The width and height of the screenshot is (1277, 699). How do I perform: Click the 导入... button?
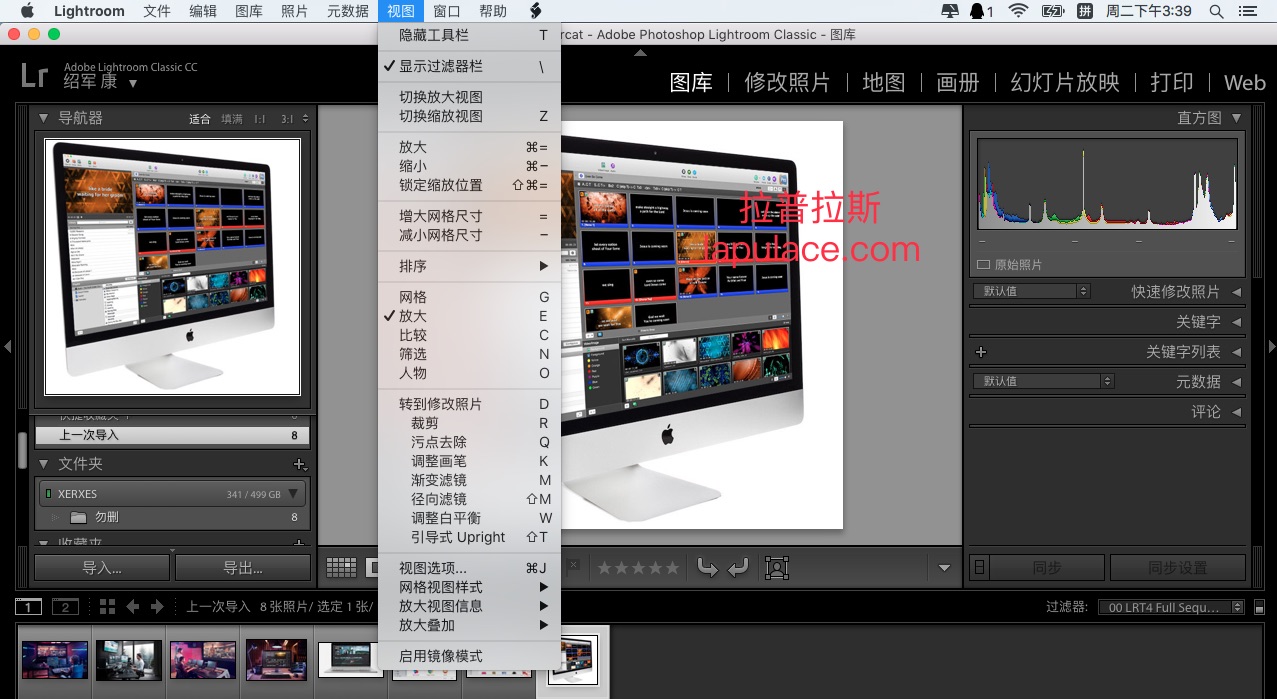click(x=102, y=568)
